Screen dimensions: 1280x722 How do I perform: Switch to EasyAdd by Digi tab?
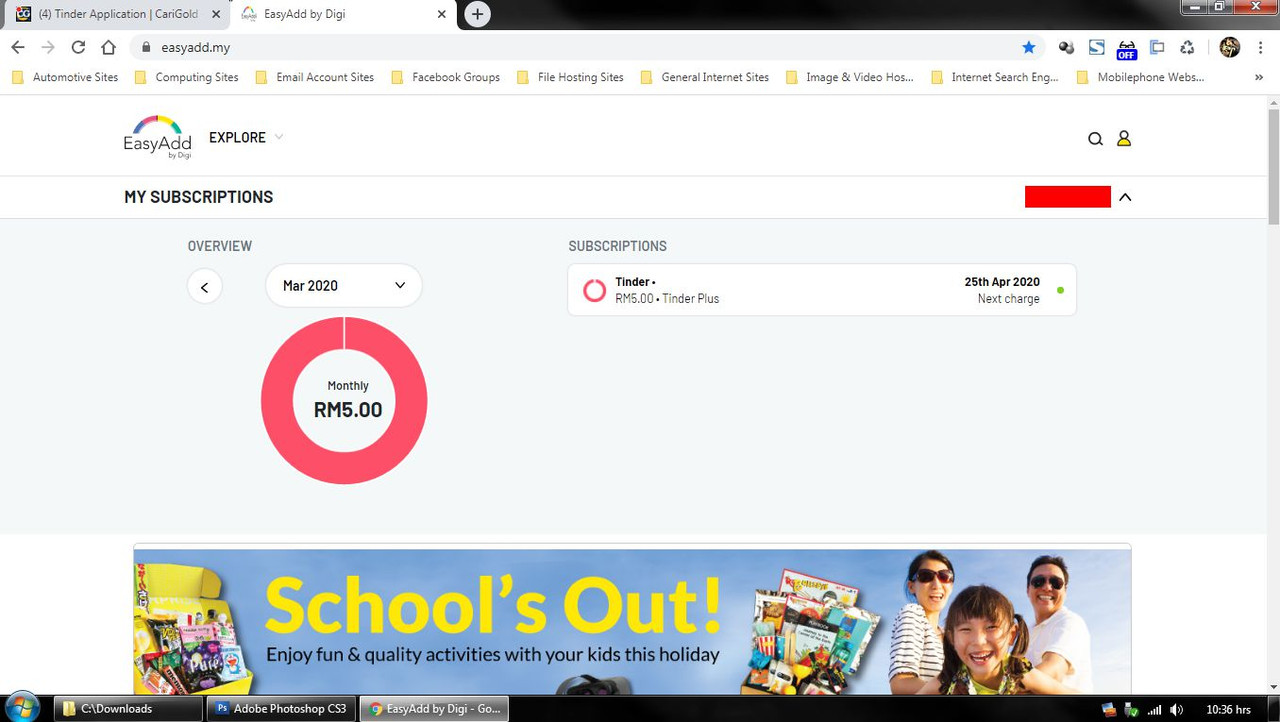[x=343, y=14]
